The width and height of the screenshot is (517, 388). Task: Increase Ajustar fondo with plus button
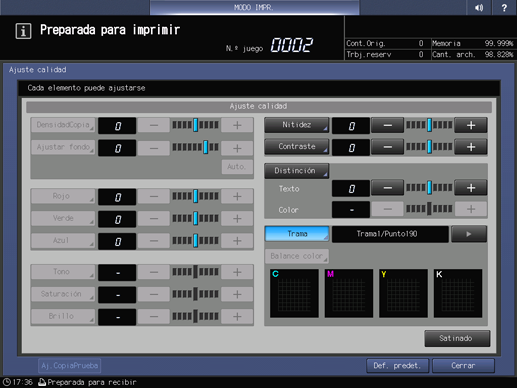click(x=237, y=148)
